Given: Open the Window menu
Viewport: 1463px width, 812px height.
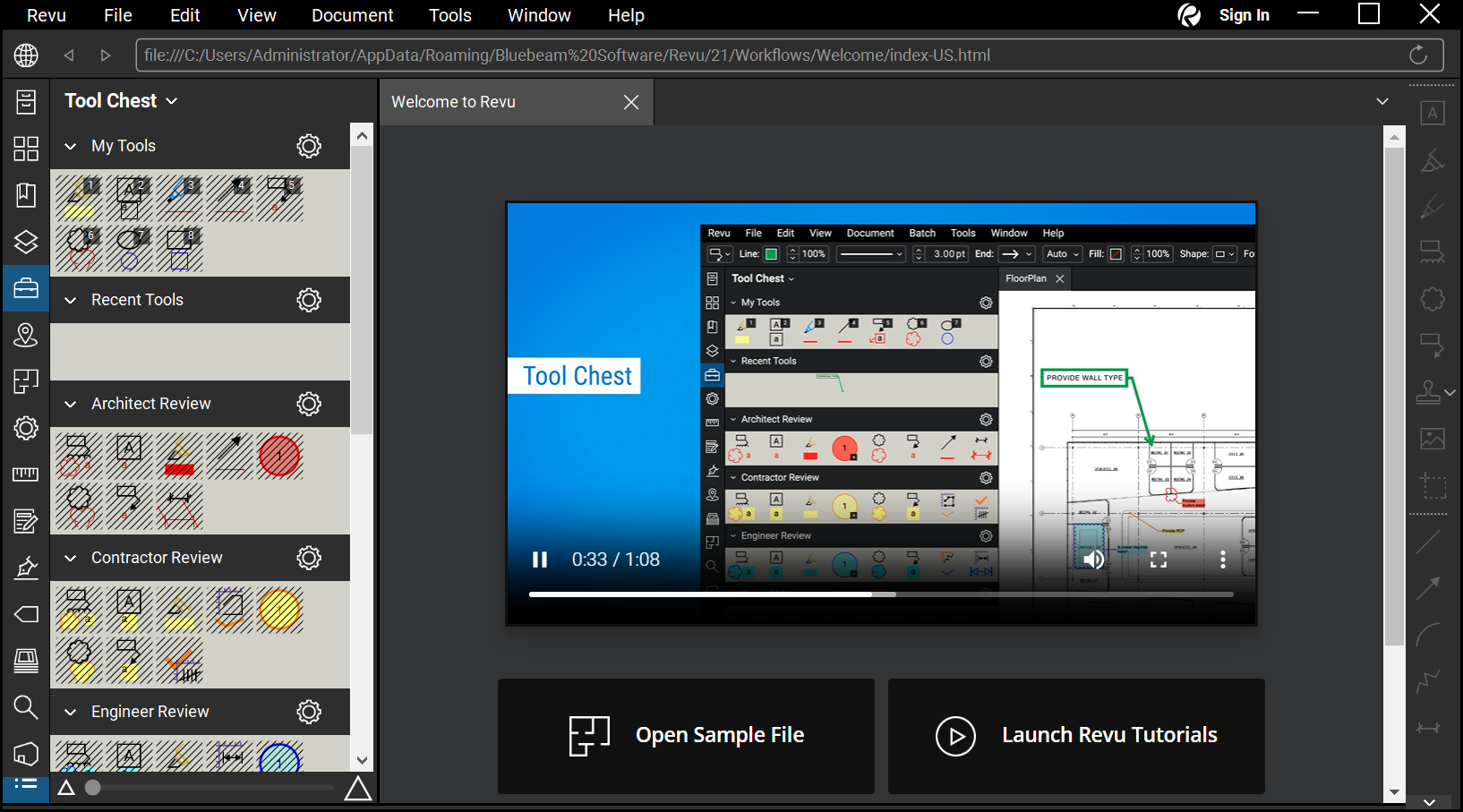Looking at the screenshot, I should point(539,15).
